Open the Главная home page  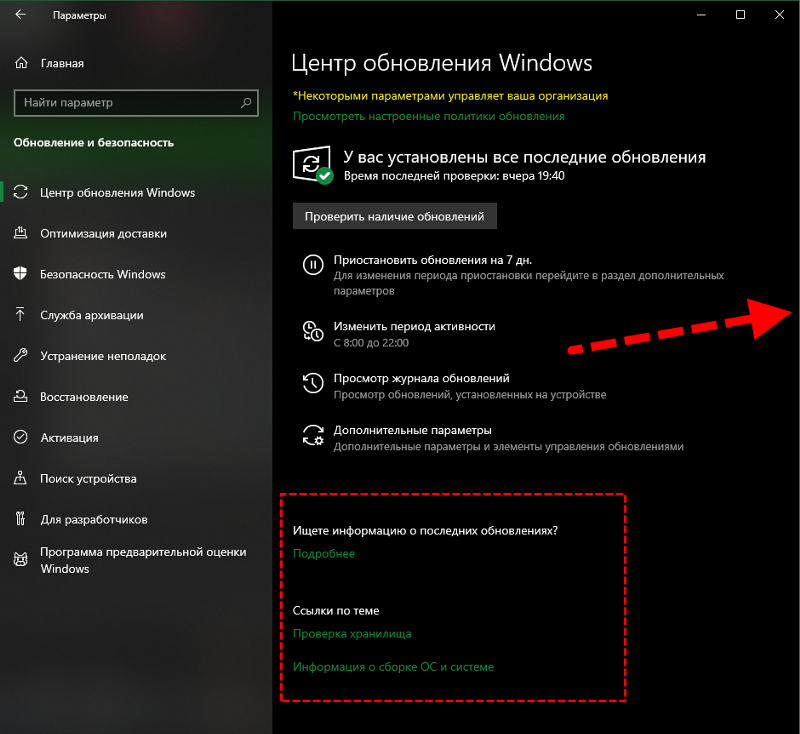pyautogui.click(x=62, y=63)
